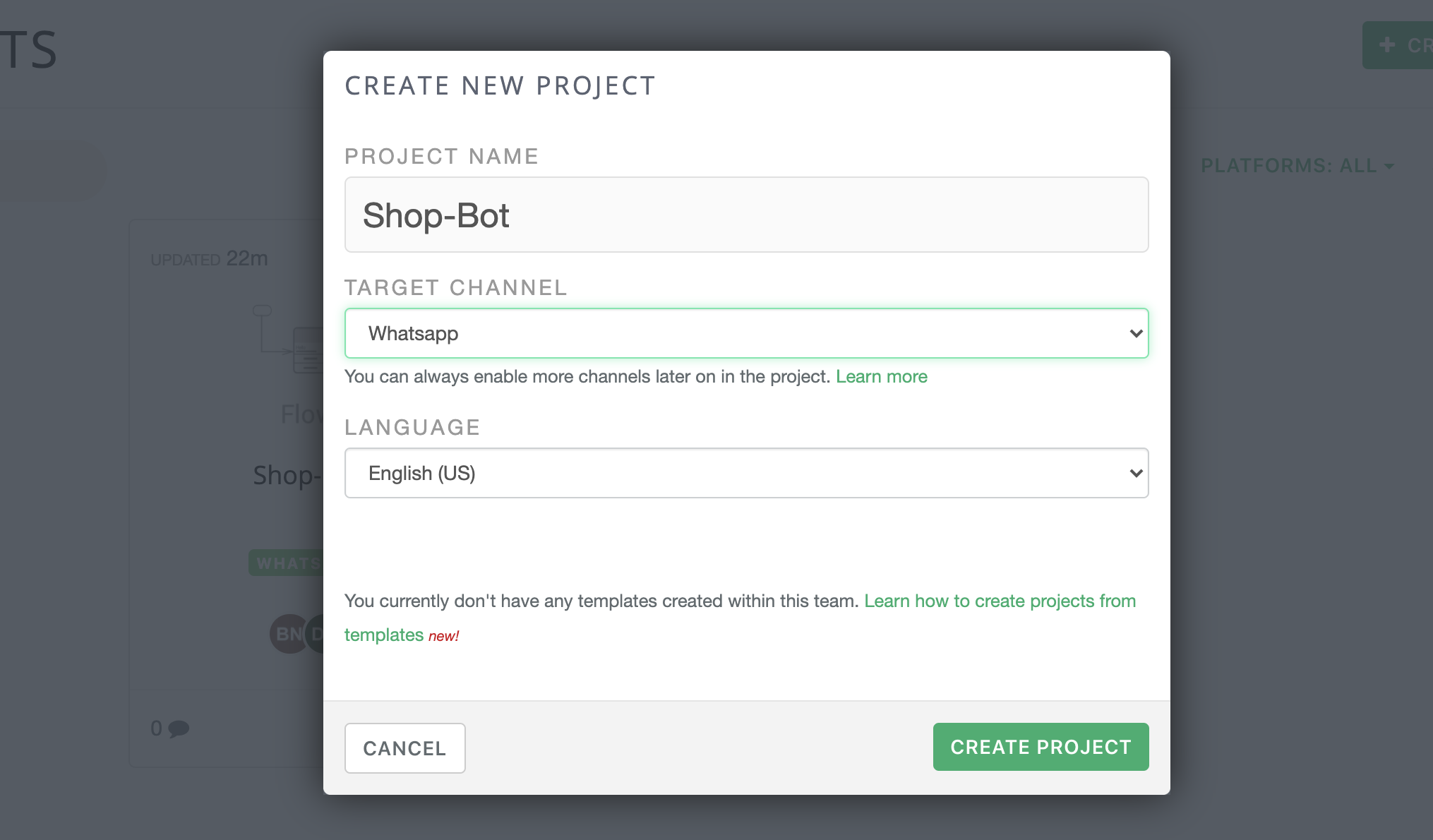Open Learn how to create projects from templates link
This screenshot has width=1433, height=840.
pyautogui.click(x=999, y=601)
